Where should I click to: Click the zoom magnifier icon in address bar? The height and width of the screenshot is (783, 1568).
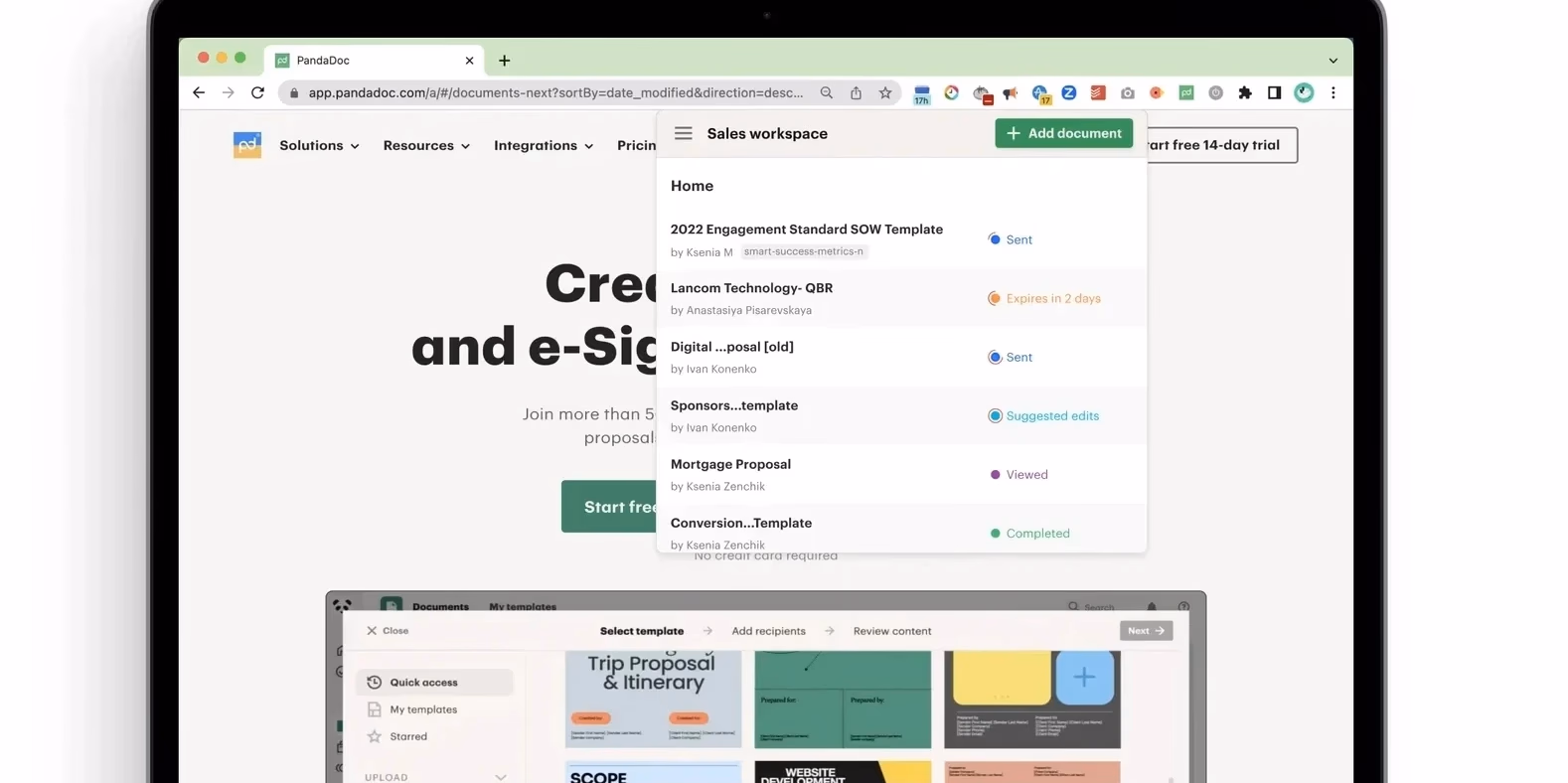pos(826,92)
